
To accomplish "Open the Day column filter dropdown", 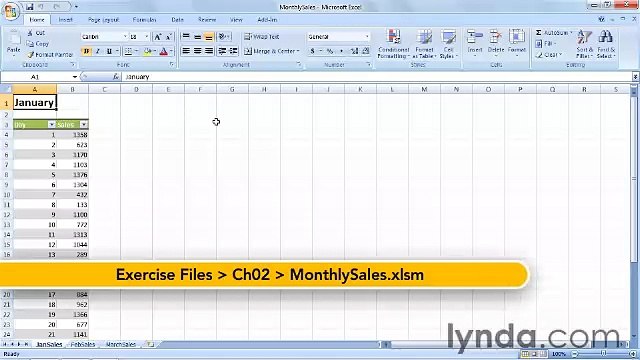I will point(51,124).
